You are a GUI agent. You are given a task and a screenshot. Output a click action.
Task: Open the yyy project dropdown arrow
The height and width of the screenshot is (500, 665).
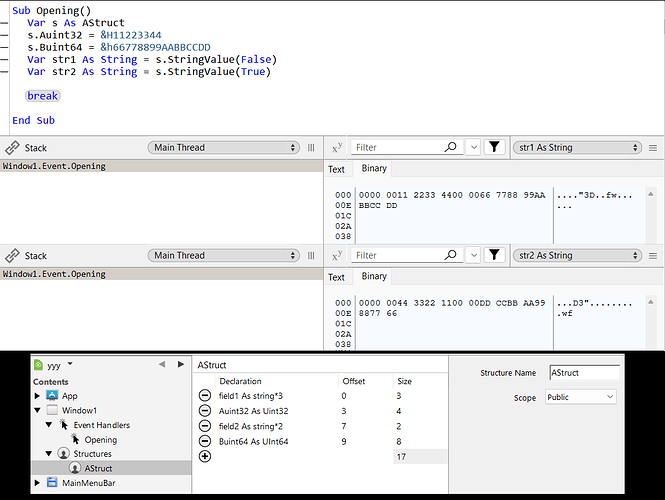pyautogui.click(x=70, y=364)
